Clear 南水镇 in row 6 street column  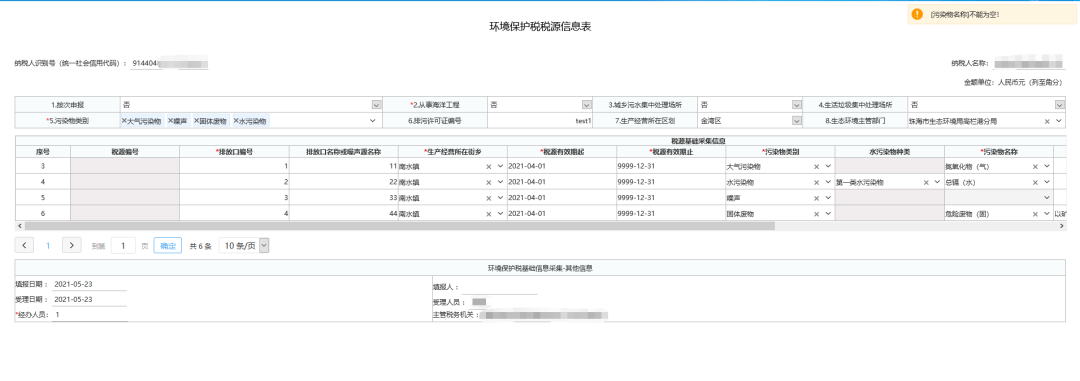(489, 214)
